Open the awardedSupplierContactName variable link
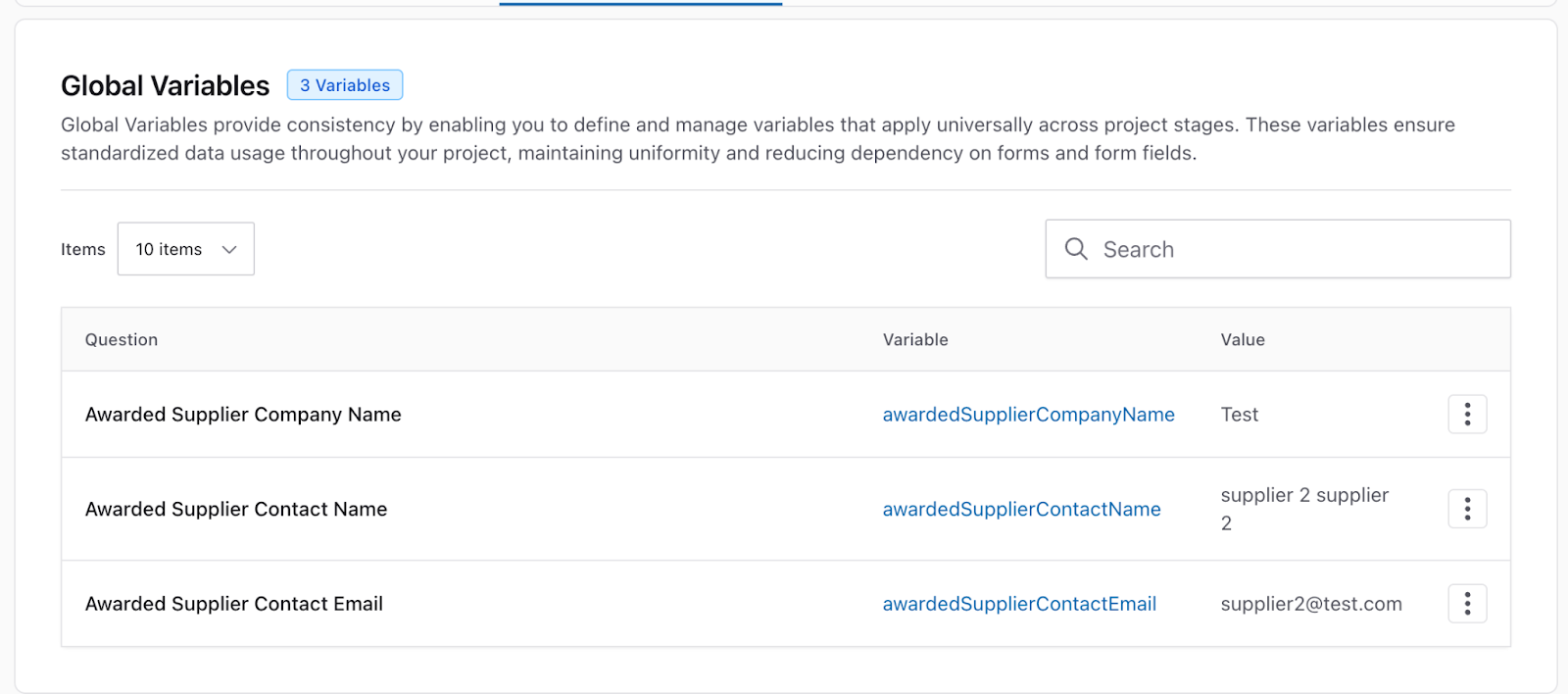1568x694 pixels. (1021, 509)
